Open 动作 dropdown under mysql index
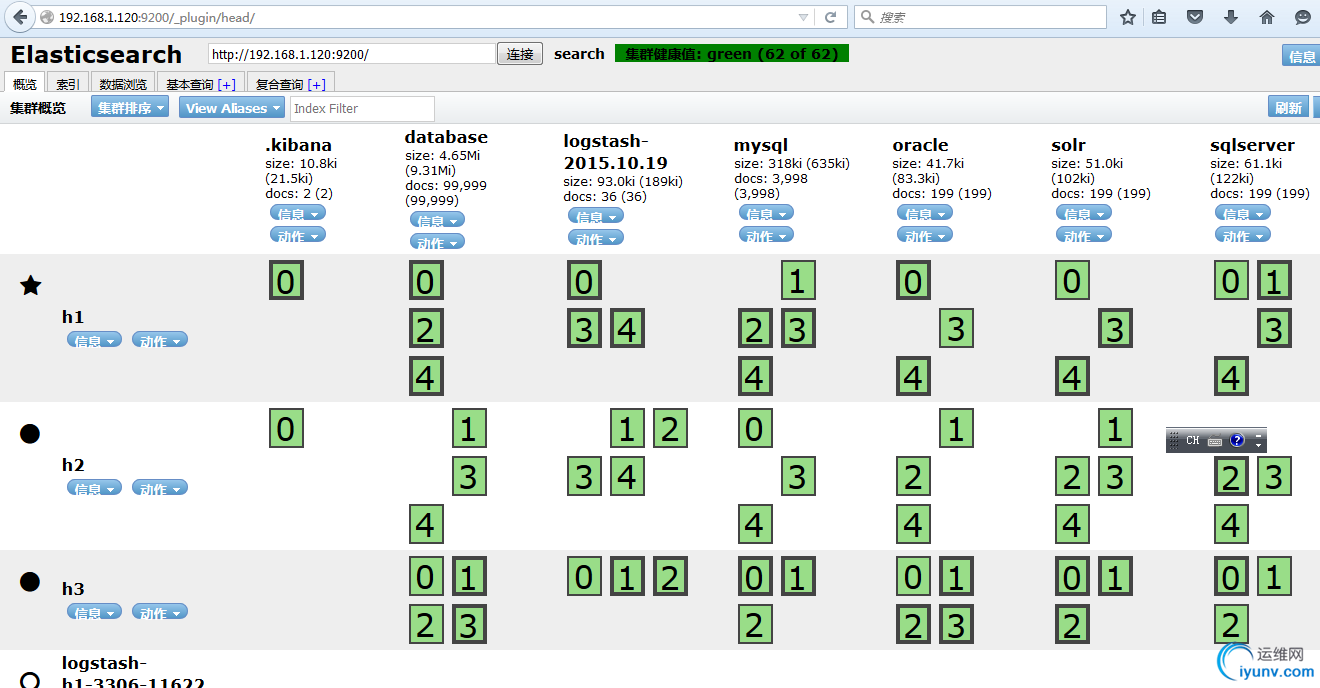Viewport: 1320px width, 688px height. [766, 235]
